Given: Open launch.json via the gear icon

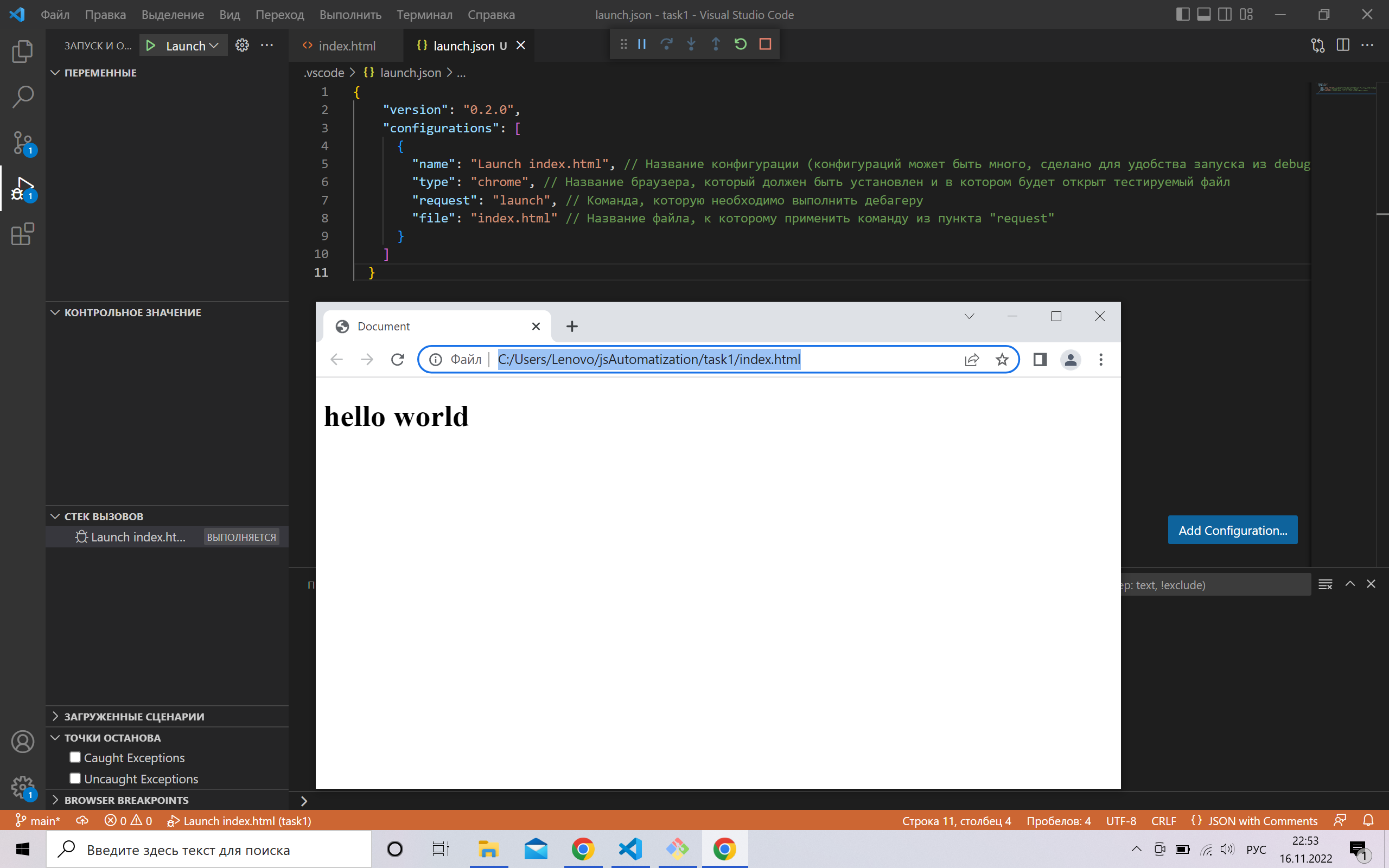Looking at the screenshot, I should click(x=242, y=46).
